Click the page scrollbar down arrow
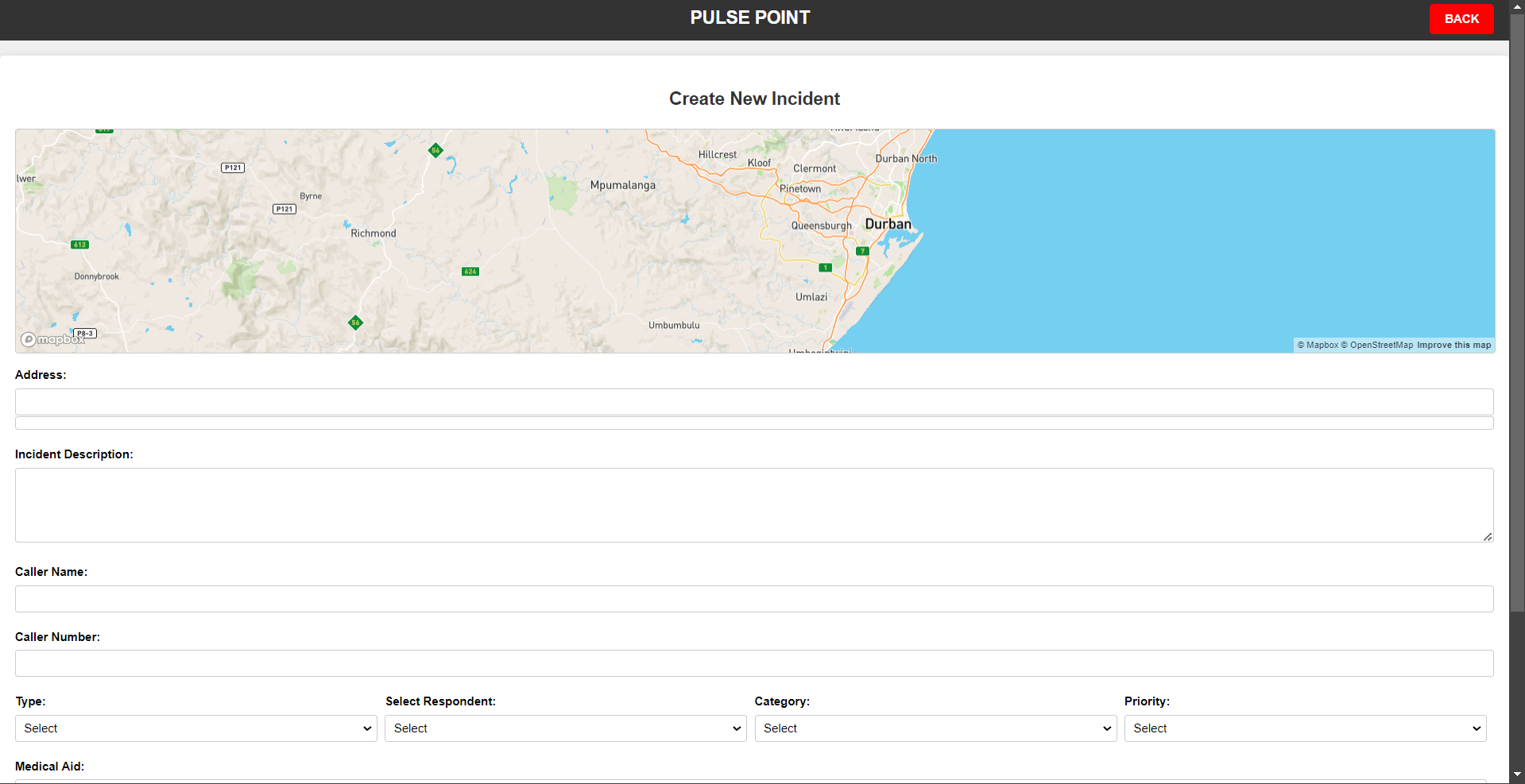 click(1517, 774)
